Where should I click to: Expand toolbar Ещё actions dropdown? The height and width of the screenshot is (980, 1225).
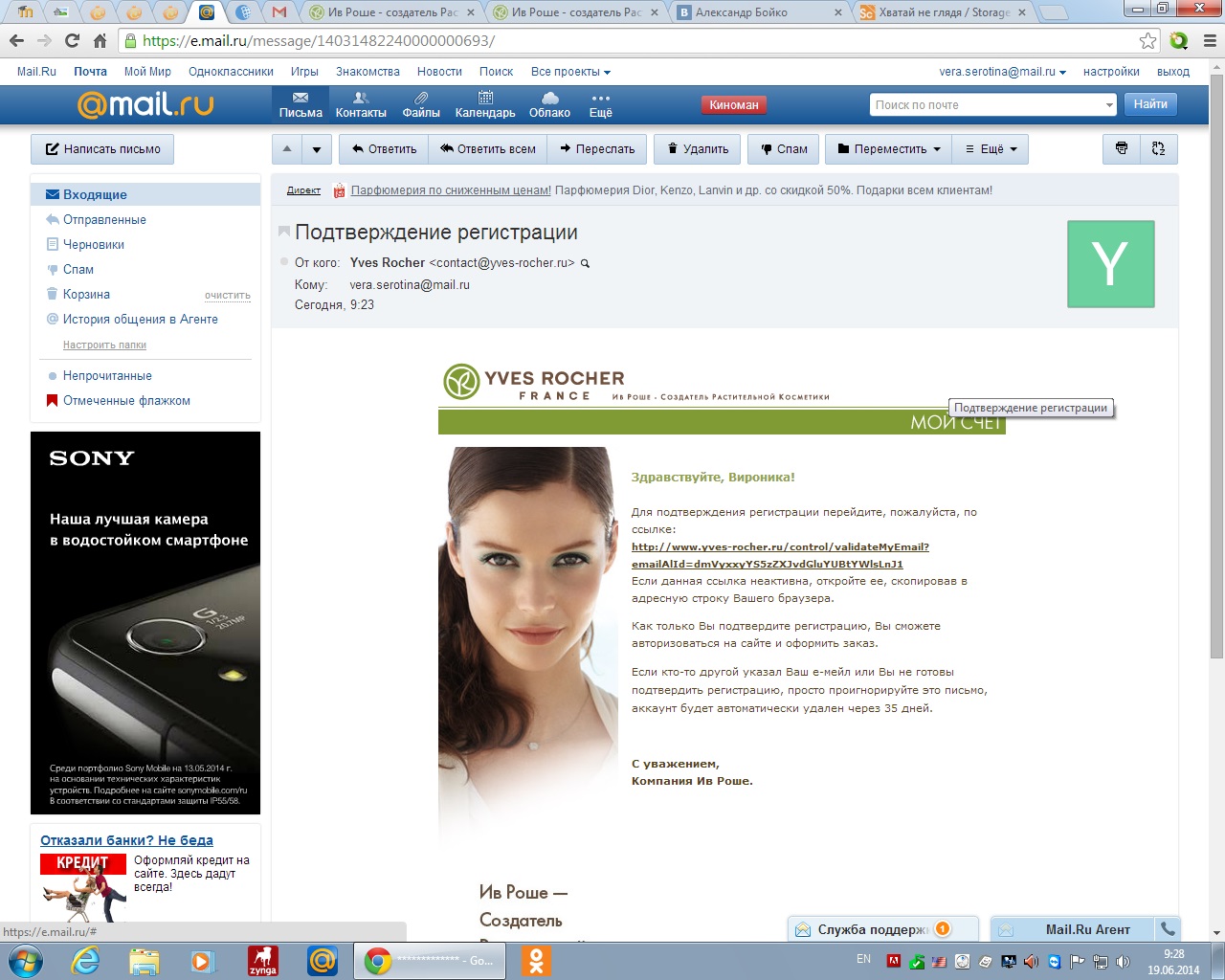[991, 148]
